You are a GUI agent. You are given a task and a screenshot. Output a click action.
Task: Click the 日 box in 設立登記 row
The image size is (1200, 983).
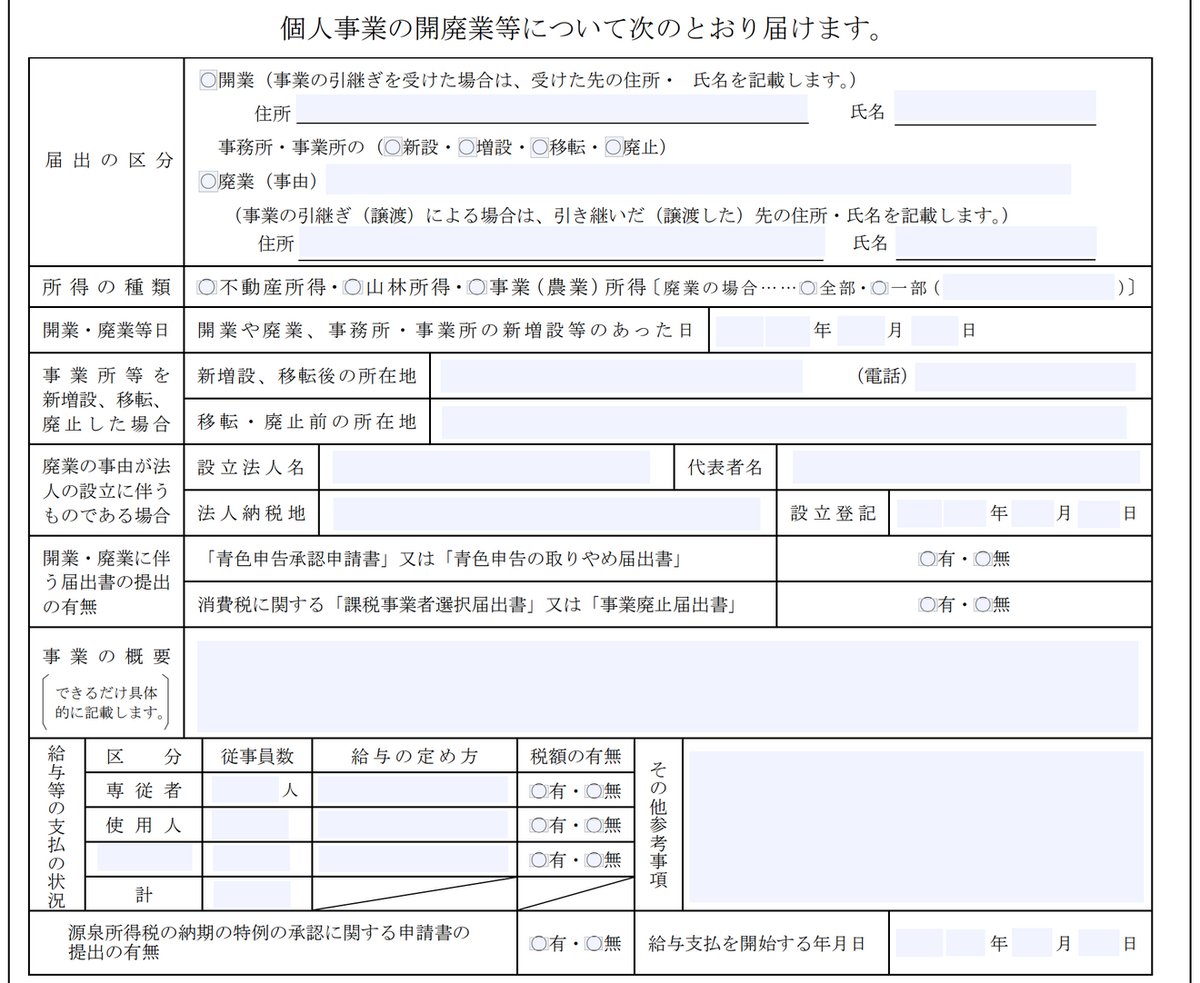click(x=1099, y=513)
